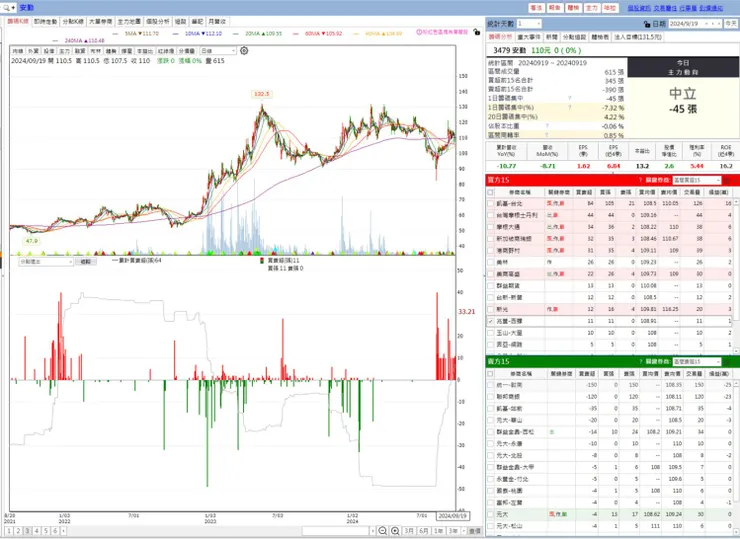Screen dimensions: 740x539
Task: Click the 查價 button
Action: click(475, 531)
